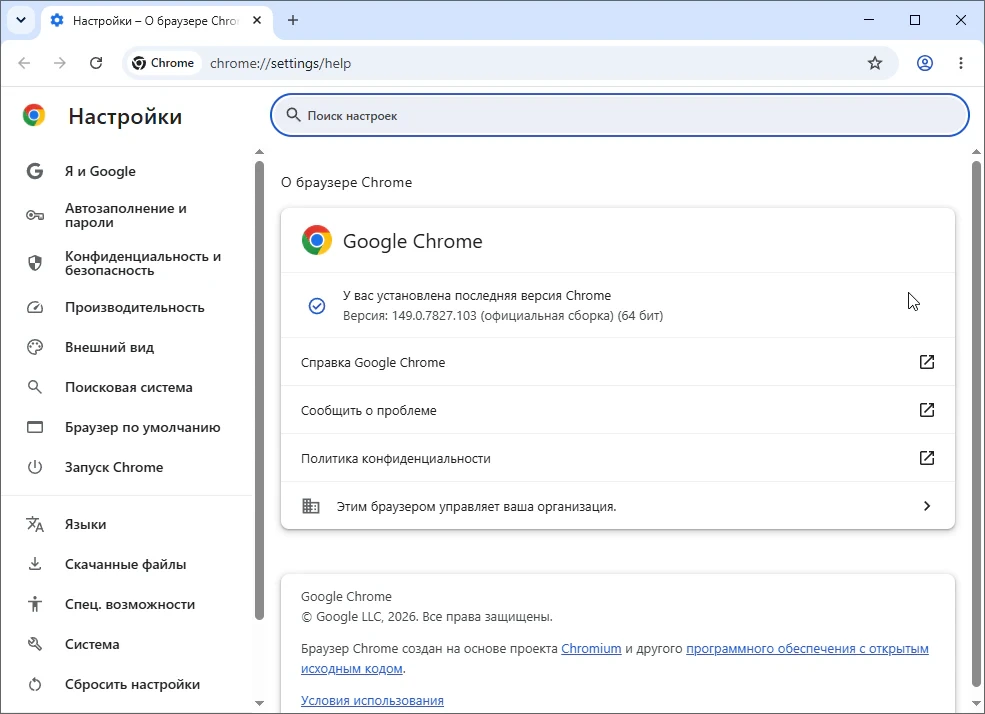Click sidebar scrollbar up arrow
This screenshot has width=985, height=714.
point(259,152)
